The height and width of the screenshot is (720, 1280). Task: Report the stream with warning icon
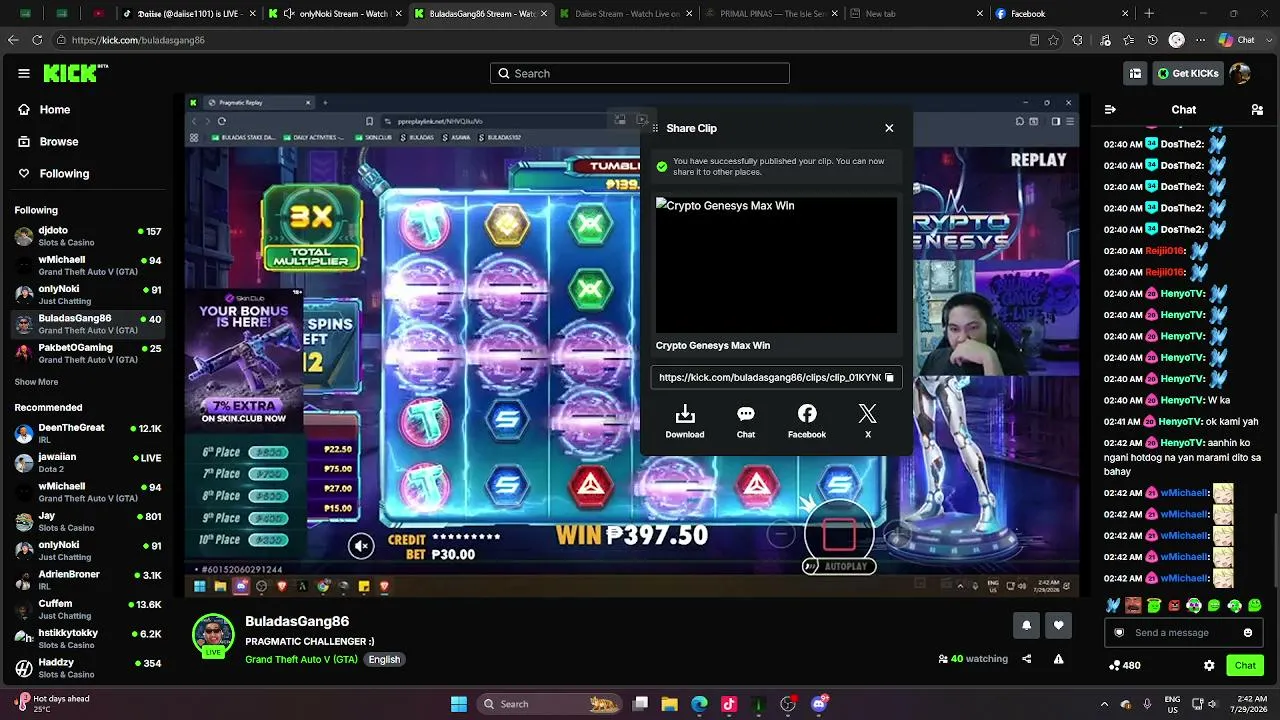pos(1058,659)
